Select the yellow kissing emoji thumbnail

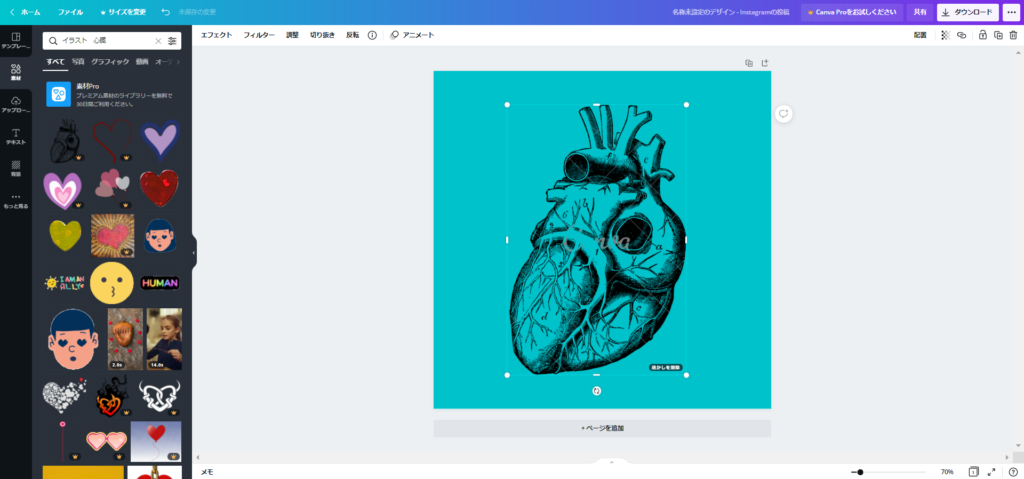(x=112, y=283)
